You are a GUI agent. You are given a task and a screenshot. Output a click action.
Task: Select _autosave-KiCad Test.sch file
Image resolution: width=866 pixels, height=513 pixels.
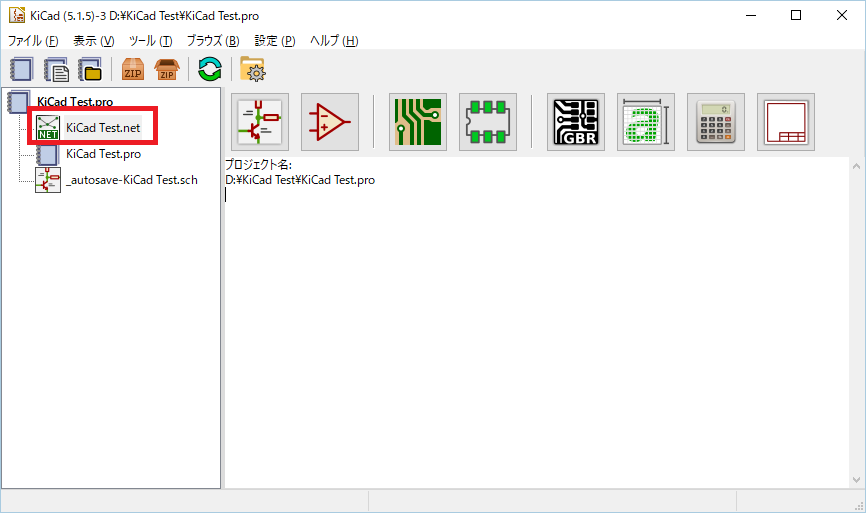[131, 180]
